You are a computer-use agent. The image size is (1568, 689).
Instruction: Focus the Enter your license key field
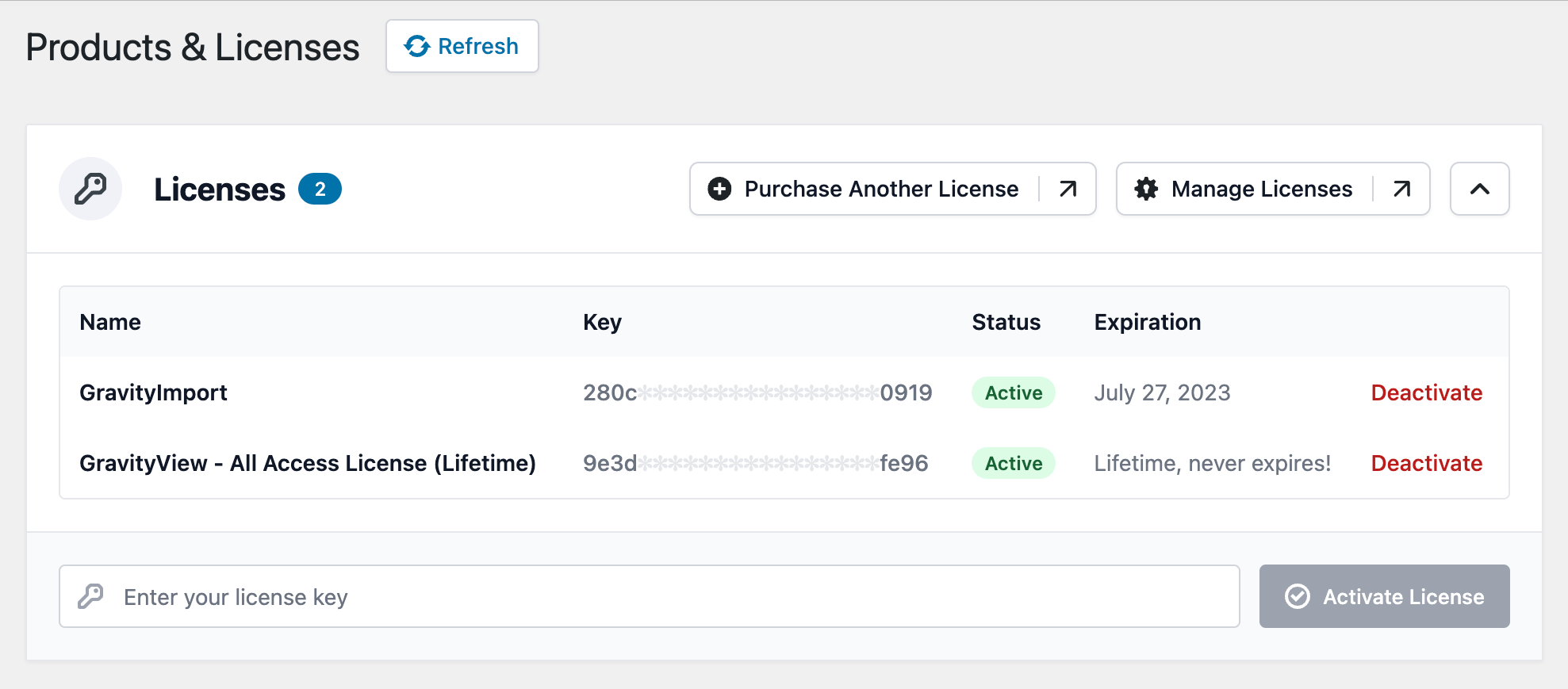pyautogui.click(x=666, y=596)
